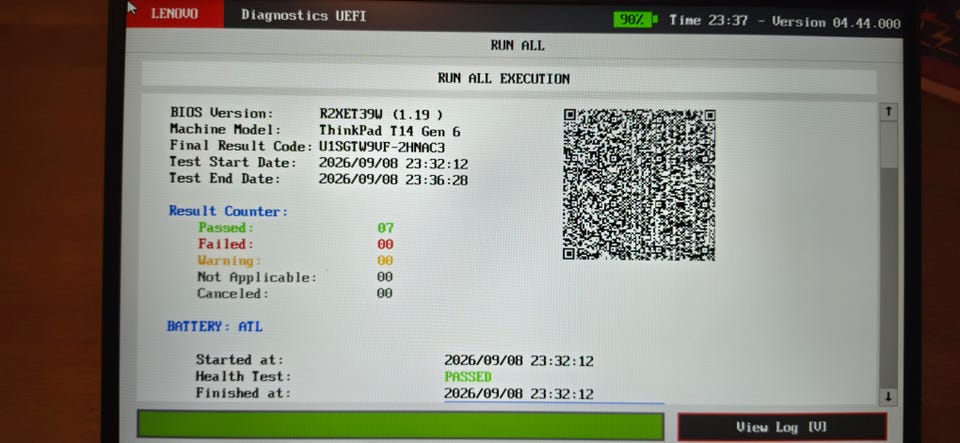Viewport: 960px width, 443px height.
Task: Click the Result Counter heading
Action: (x=228, y=211)
